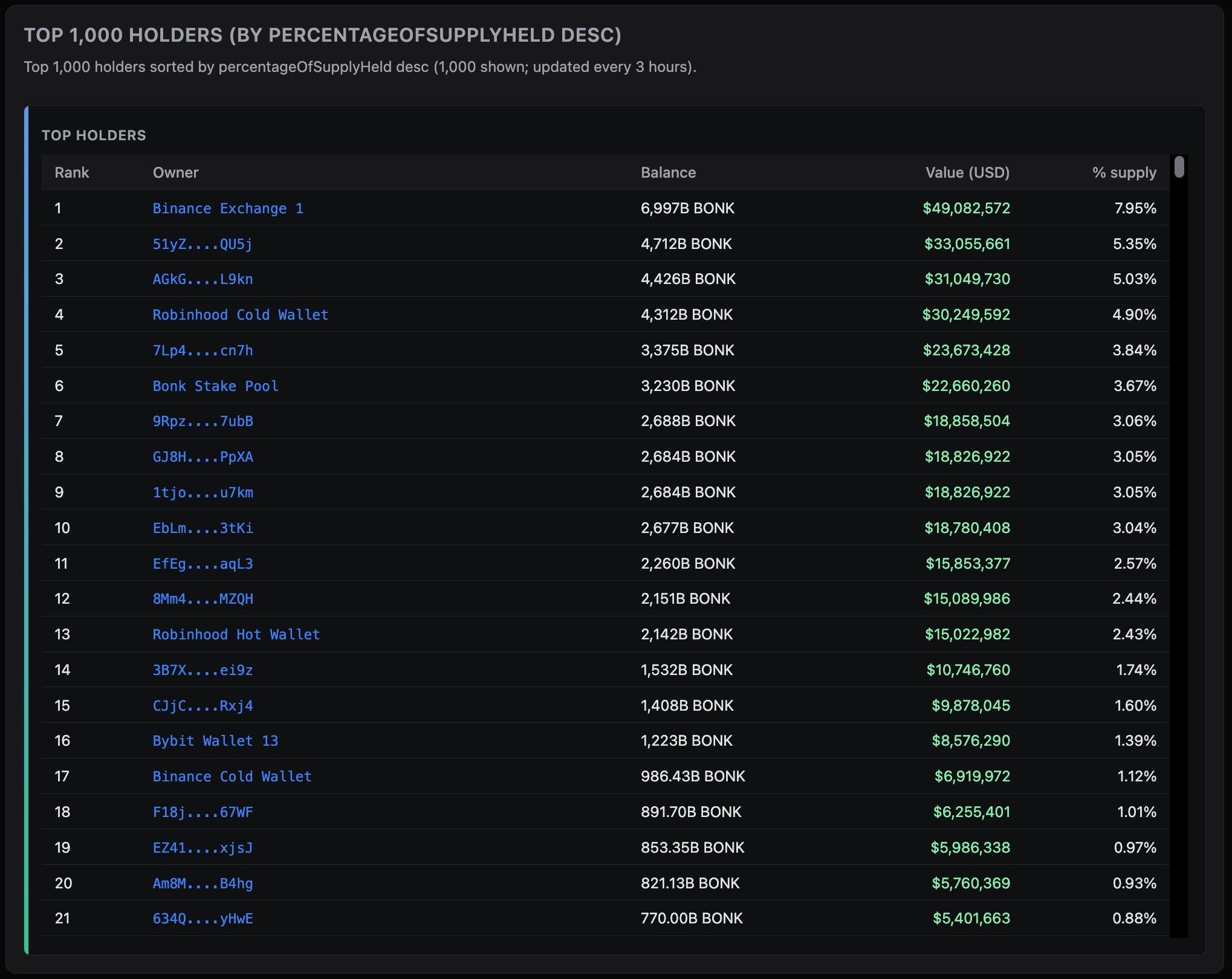Viewport: 1232px width, 979px height.
Task: Select the 5.03% supply cell
Action: click(1135, 279)
